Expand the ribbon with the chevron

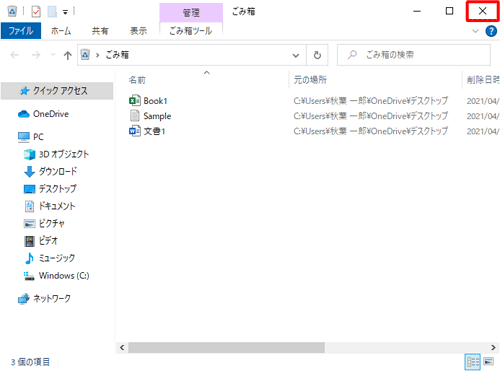pos(475,31)
